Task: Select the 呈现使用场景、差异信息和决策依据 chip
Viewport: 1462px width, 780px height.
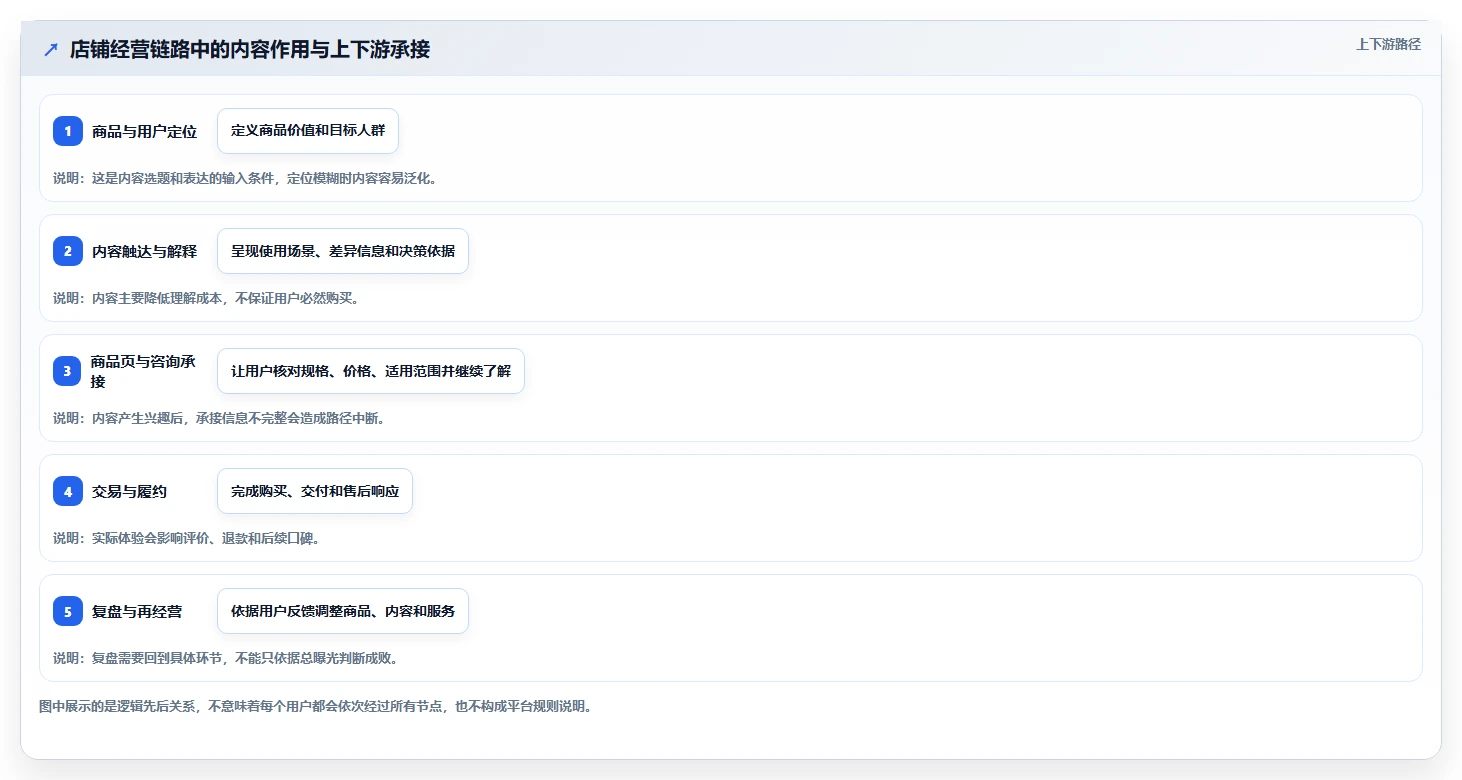Action: click(343, 251)
